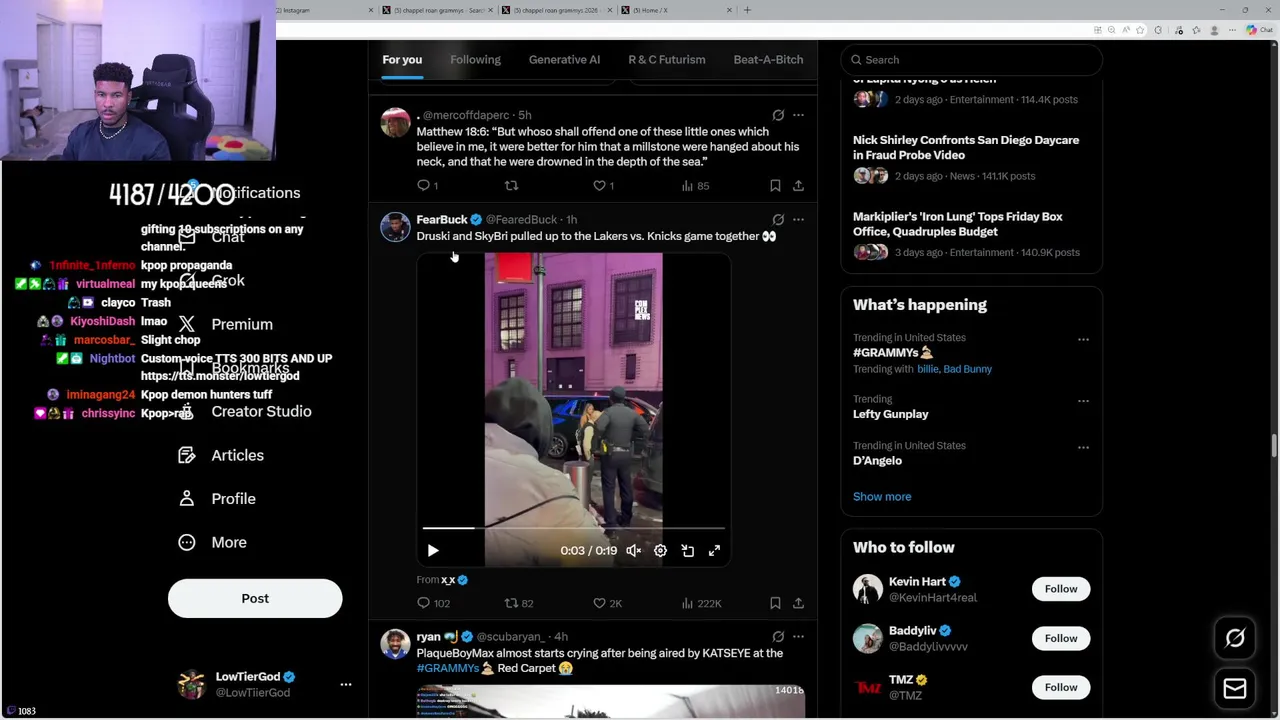Open the Beat-A-Bitch tab
The image size is (1280, 720).
point(768,59)
